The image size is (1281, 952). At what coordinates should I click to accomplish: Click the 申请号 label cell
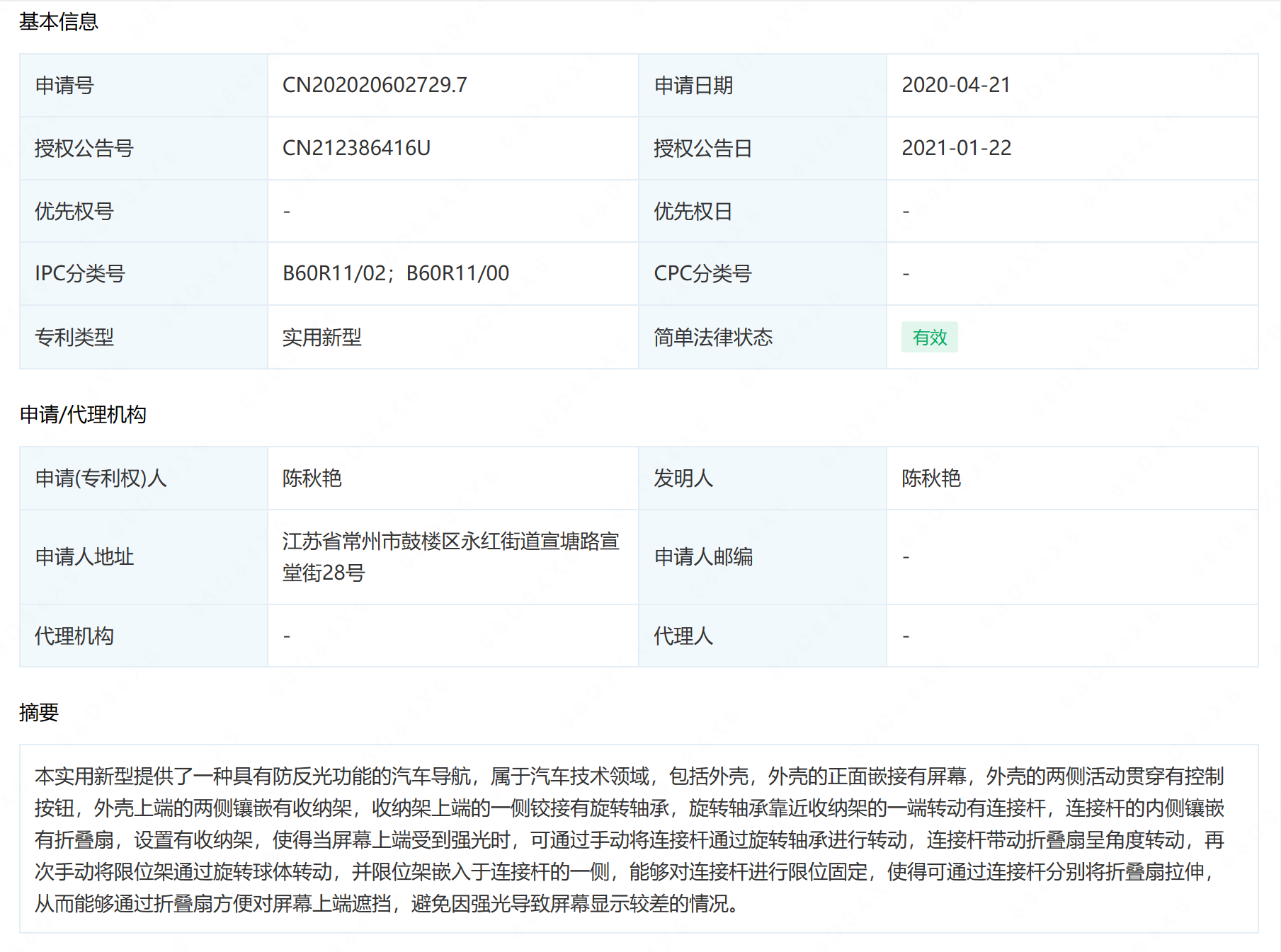(x=144, y=85)
